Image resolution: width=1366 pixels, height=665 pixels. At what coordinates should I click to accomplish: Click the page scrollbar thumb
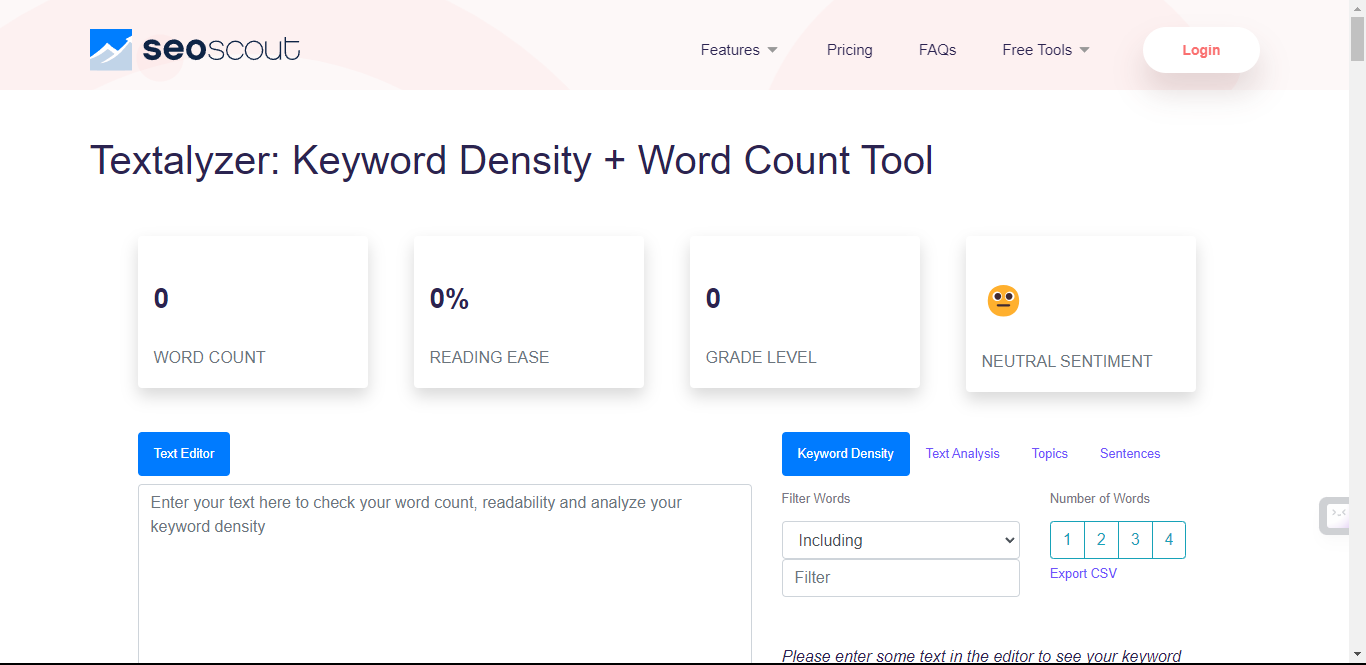pyautogui.click(x=1357, y=40)
